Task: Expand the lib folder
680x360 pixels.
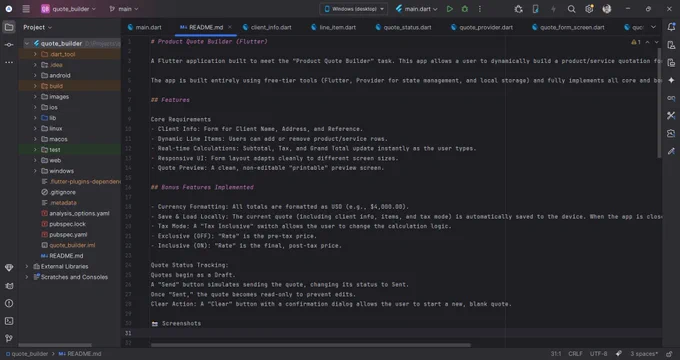Action: 35,118
